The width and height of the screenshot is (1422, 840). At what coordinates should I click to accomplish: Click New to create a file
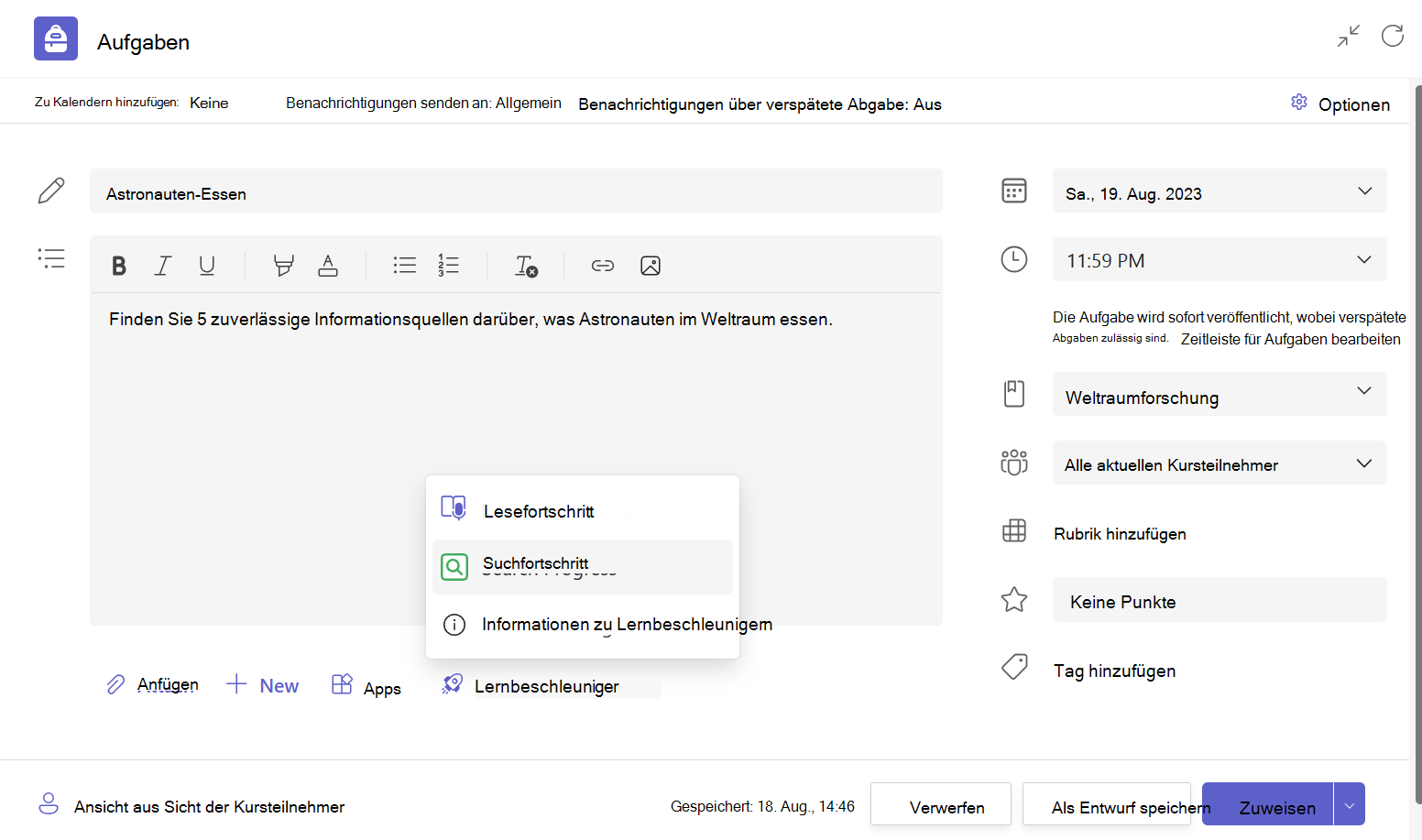(x=263, y=685)
